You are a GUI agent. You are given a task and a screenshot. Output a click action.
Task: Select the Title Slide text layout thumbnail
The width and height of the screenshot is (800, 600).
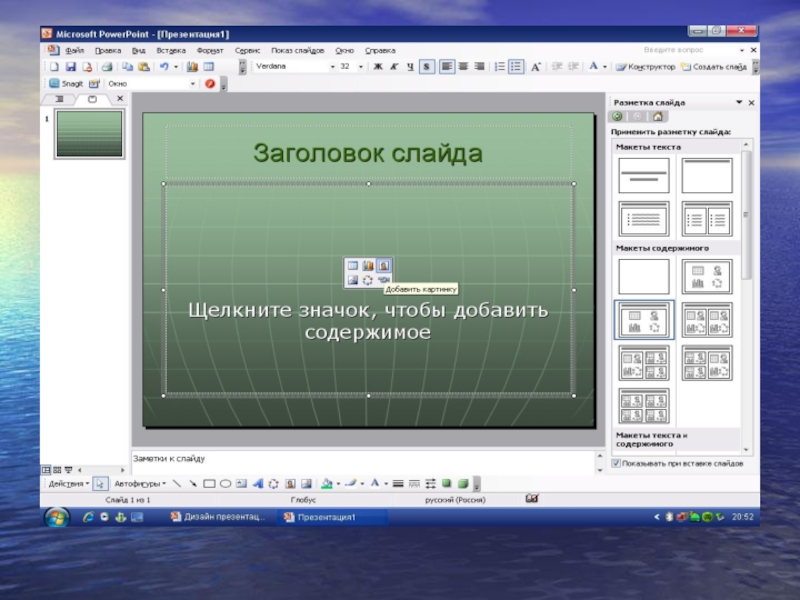(x=644, y=176)
